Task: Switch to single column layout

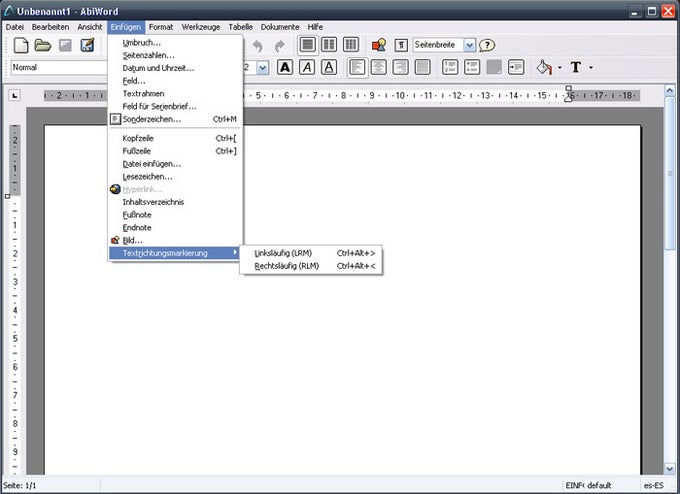Action: click(307, 45)
